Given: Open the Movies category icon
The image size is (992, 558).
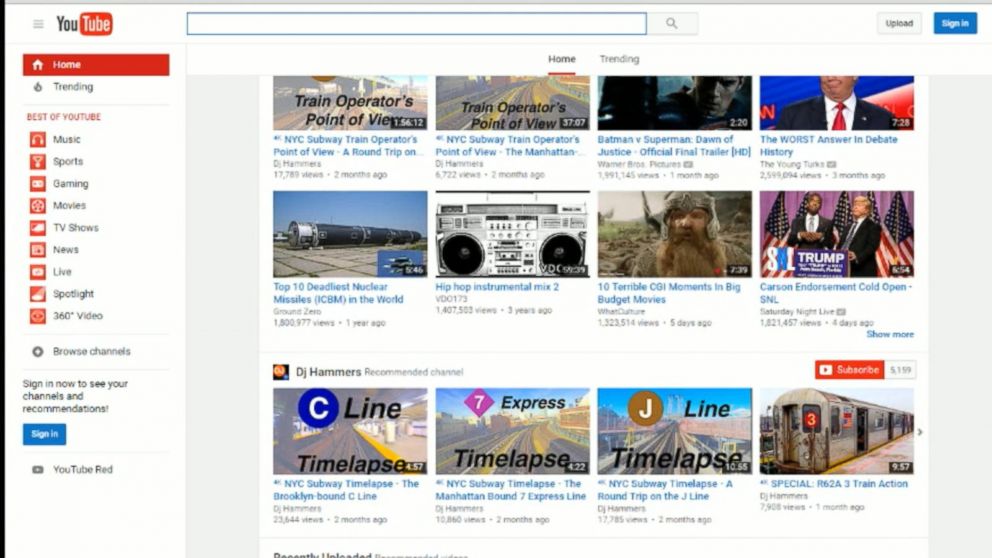Looking at the screenshot, I should click(x=38, y=206).
